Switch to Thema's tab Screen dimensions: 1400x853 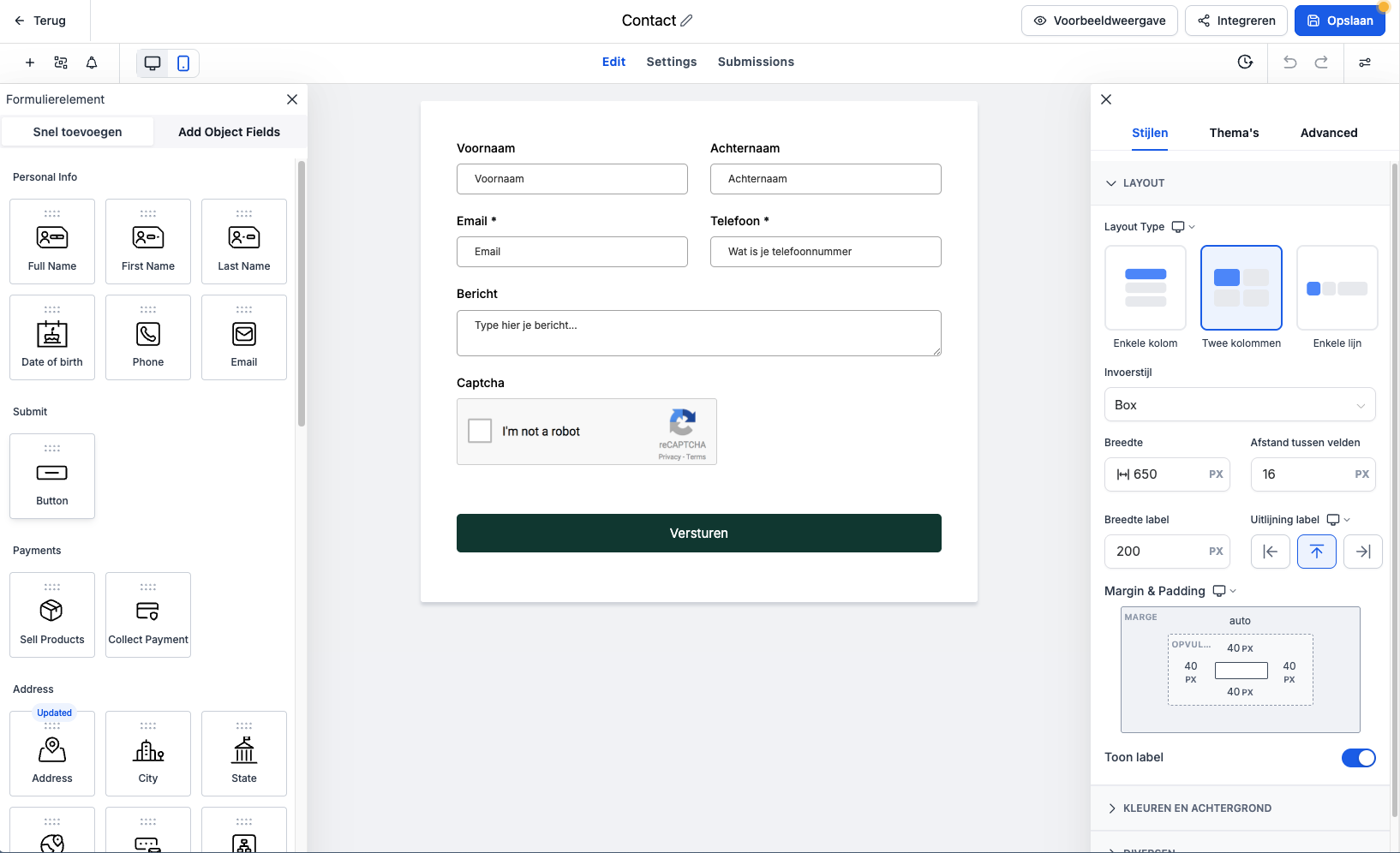[1234, 133]
